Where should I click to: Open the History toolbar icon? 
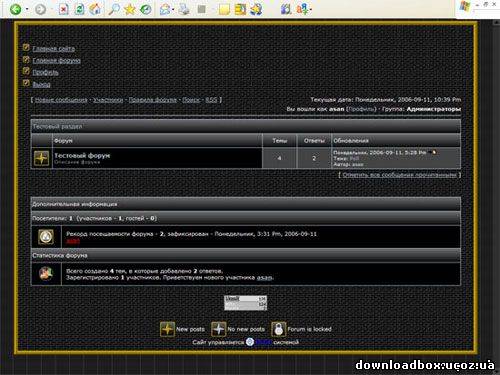pos(146,9)
